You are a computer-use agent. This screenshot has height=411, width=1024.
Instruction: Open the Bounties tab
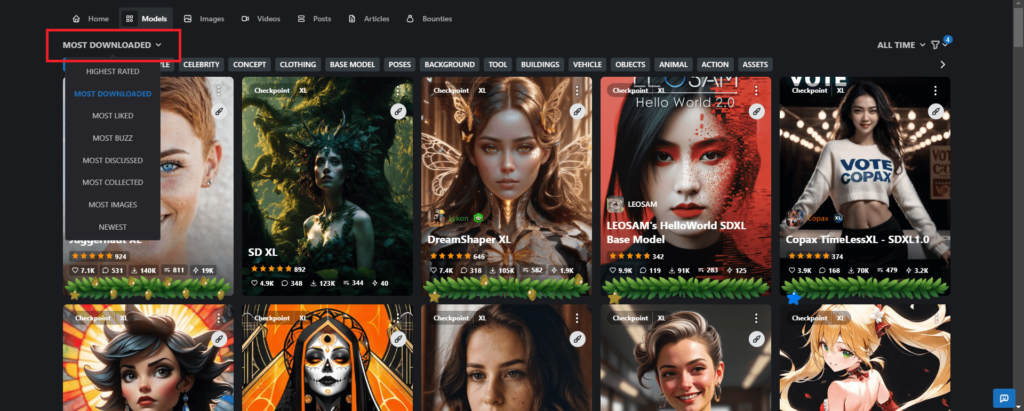[x=429, y=18]
